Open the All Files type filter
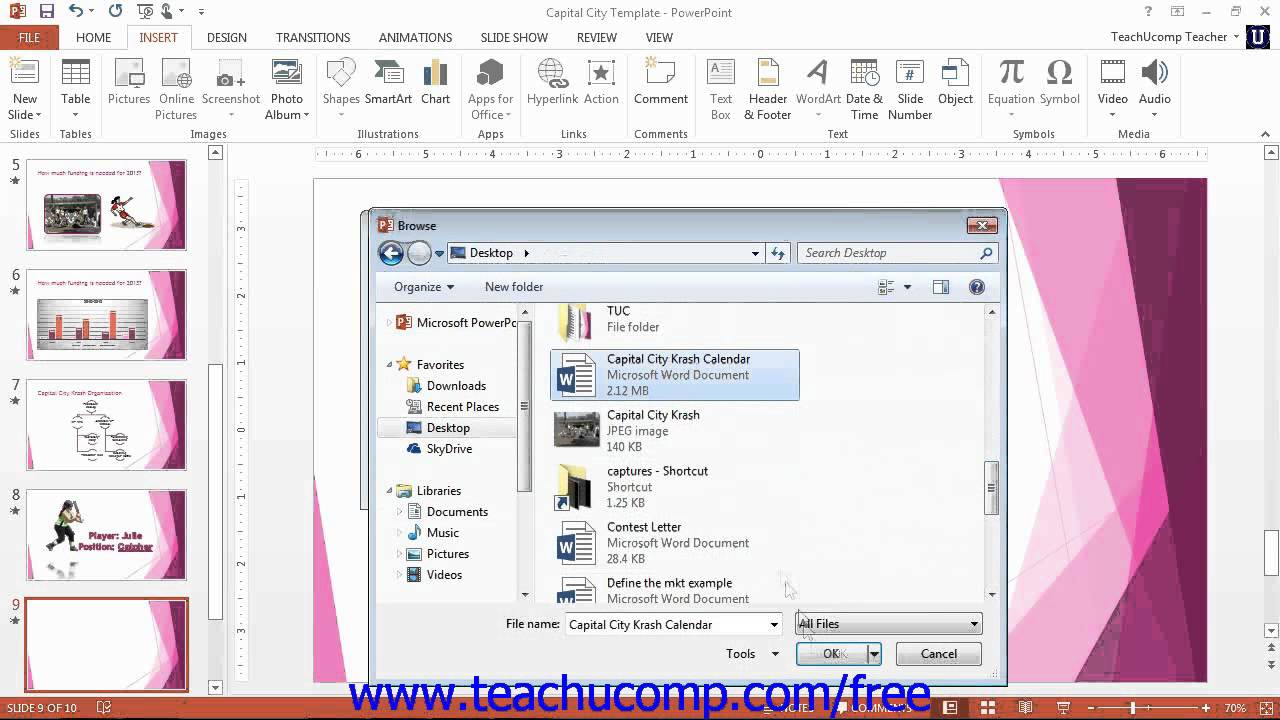 click(889, 624)
